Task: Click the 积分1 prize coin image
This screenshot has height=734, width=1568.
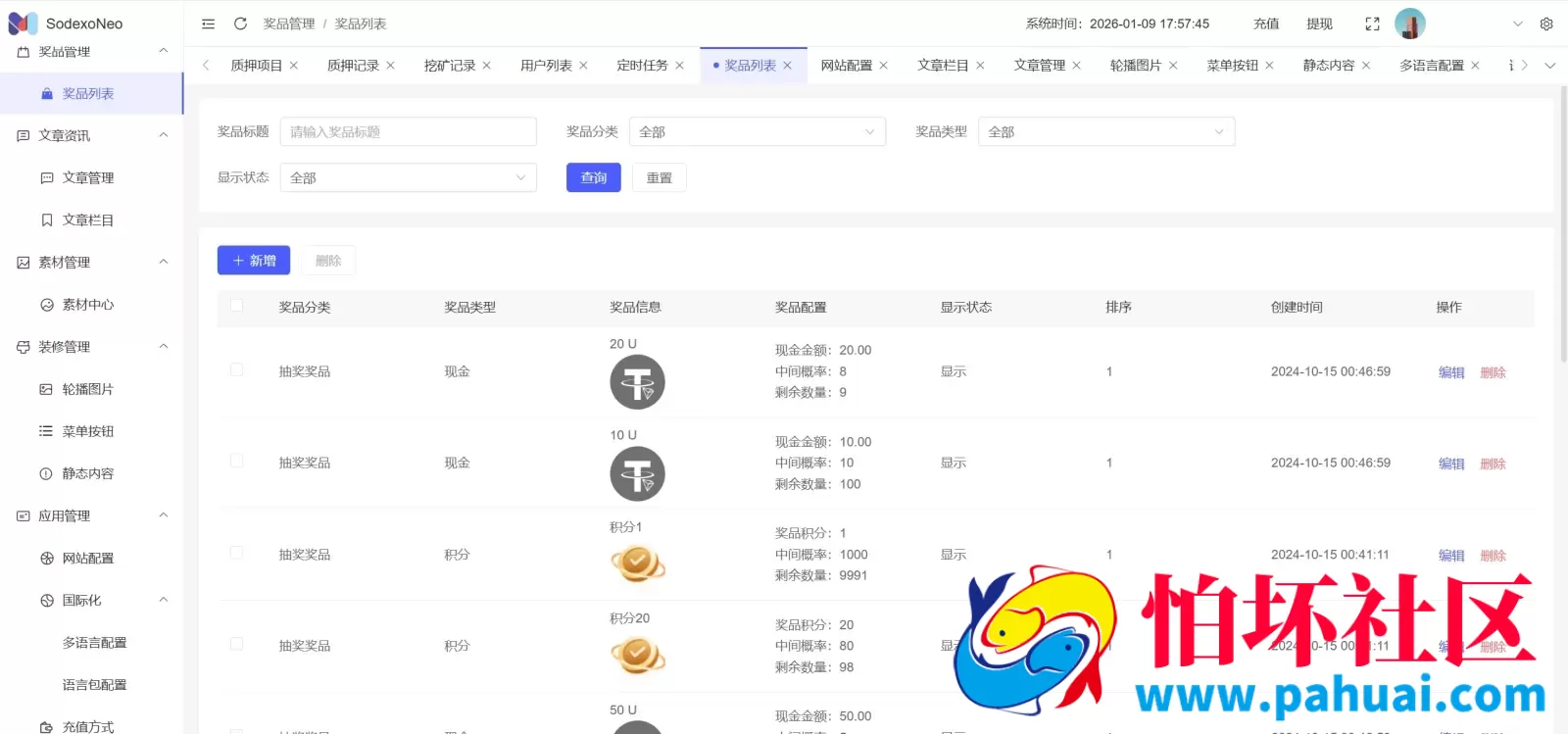Action: click(637, 563)
